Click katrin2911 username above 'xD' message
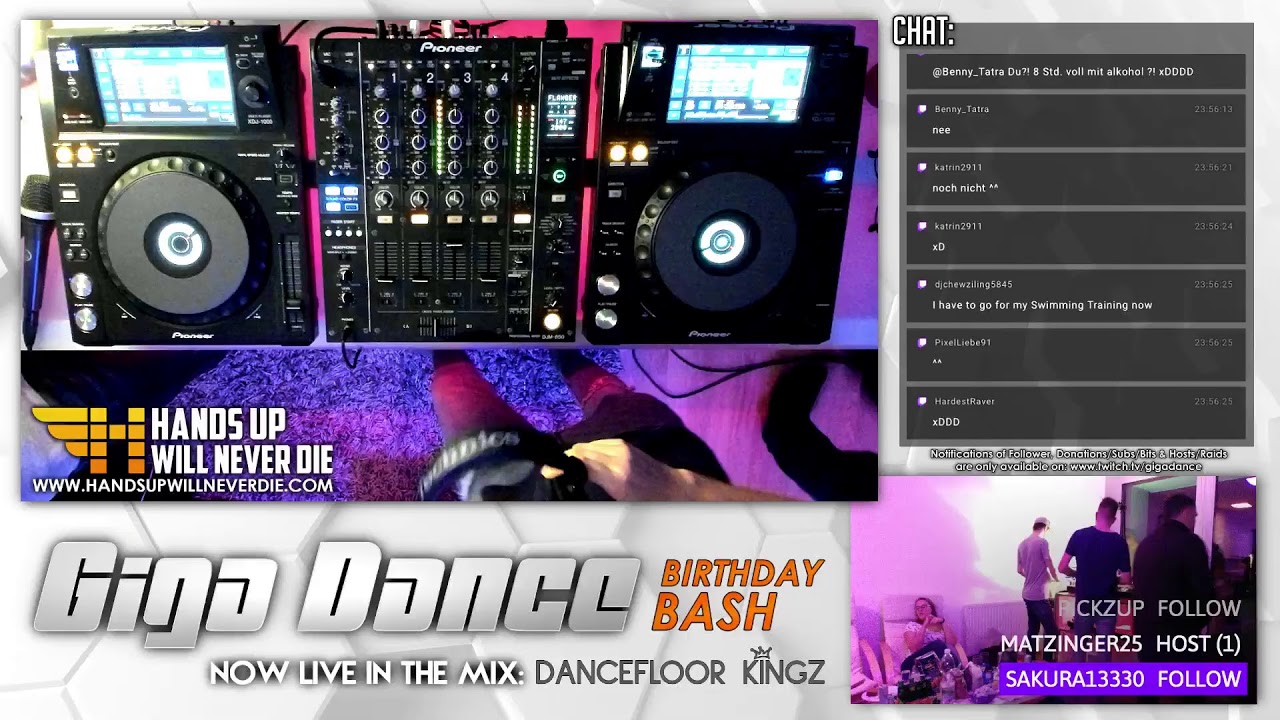The height and width of the screenshot is (720, 1280). (958, 226)
